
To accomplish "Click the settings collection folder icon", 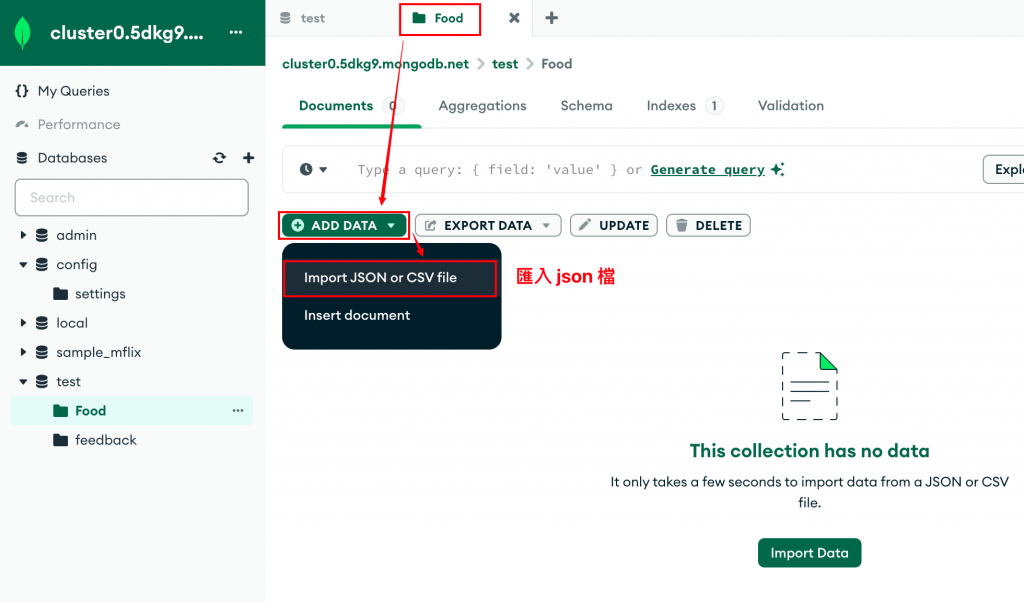I will coord(61,293).
